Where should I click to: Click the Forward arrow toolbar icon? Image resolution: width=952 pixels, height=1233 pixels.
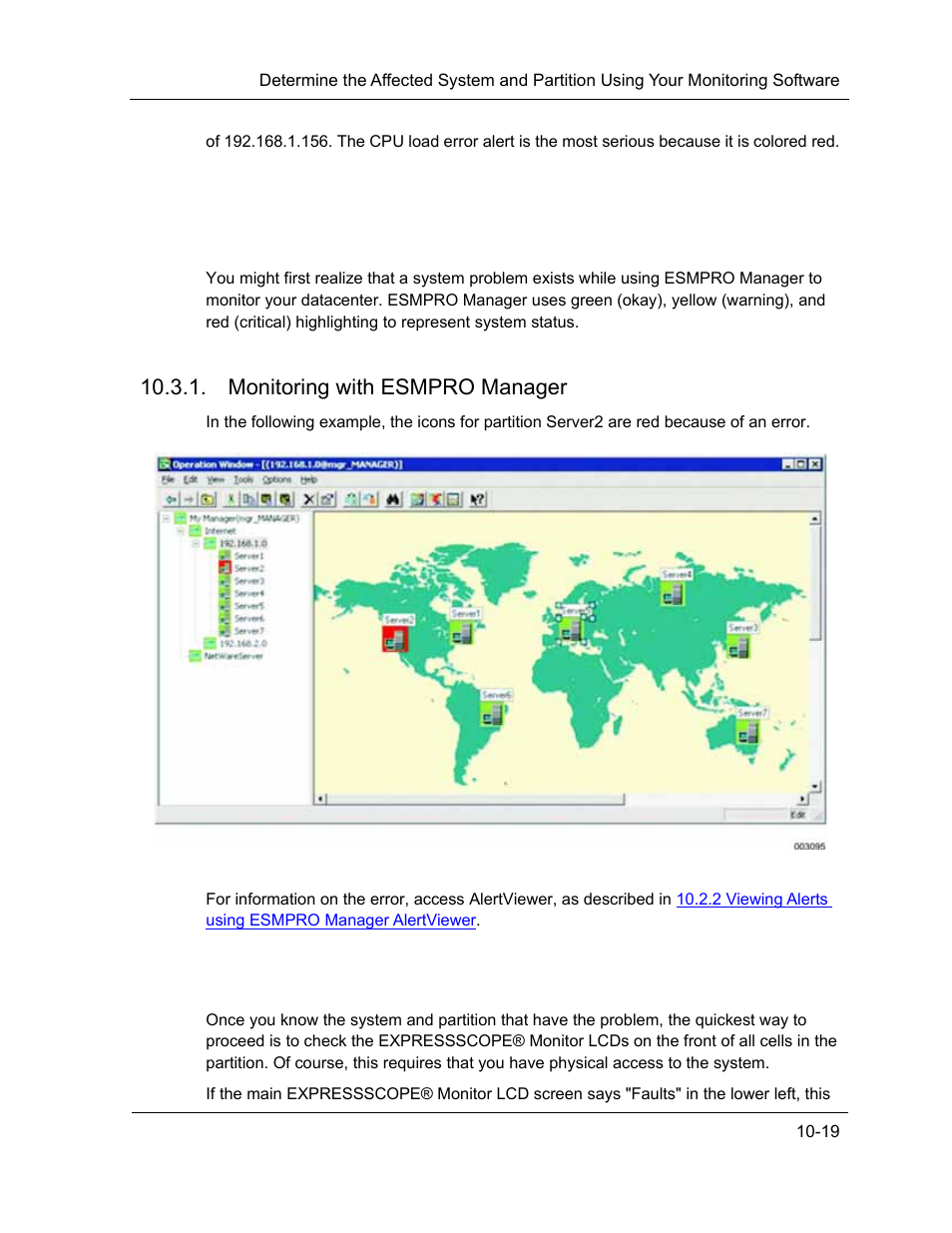click(188, 499)
